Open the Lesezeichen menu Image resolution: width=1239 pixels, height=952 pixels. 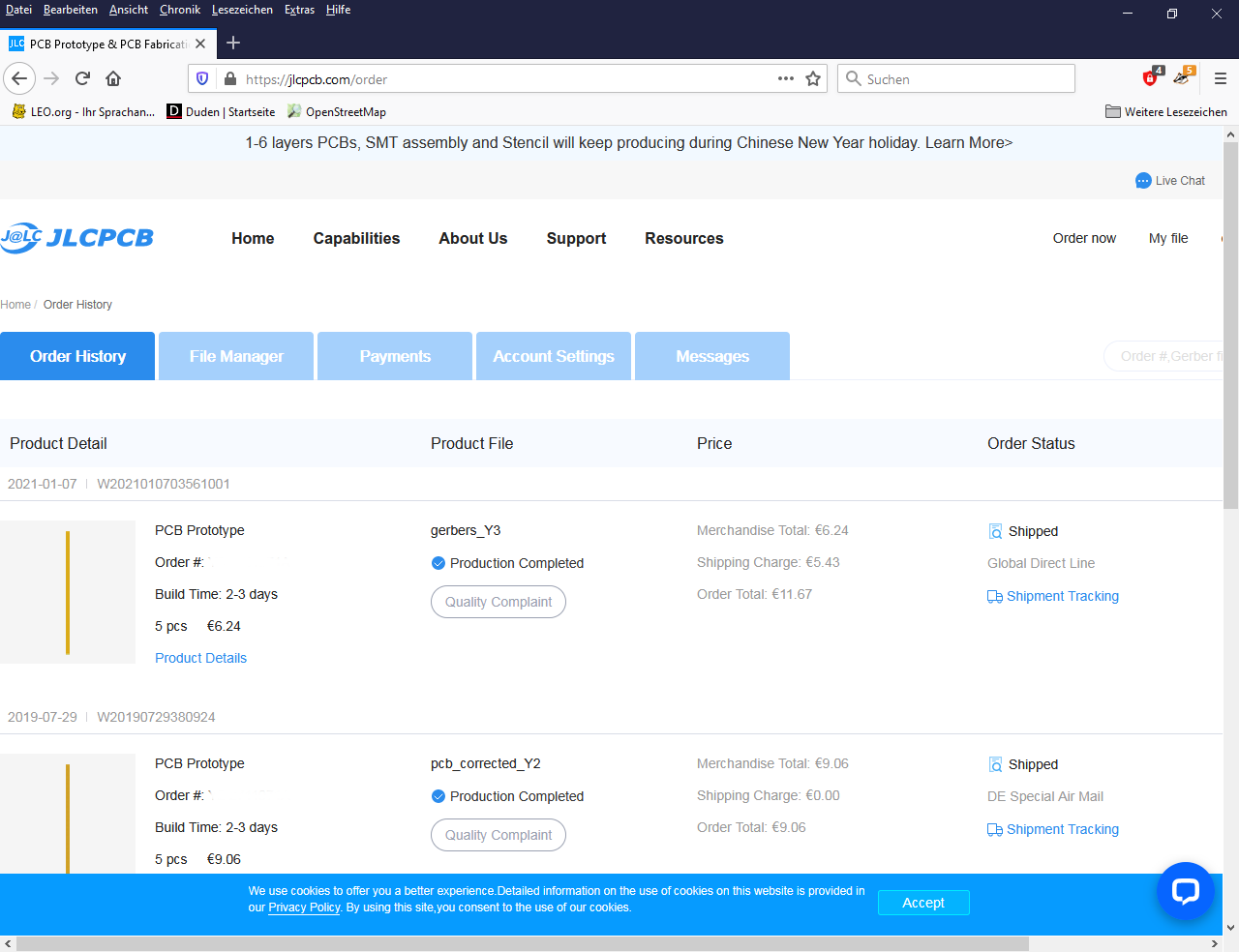242,10
